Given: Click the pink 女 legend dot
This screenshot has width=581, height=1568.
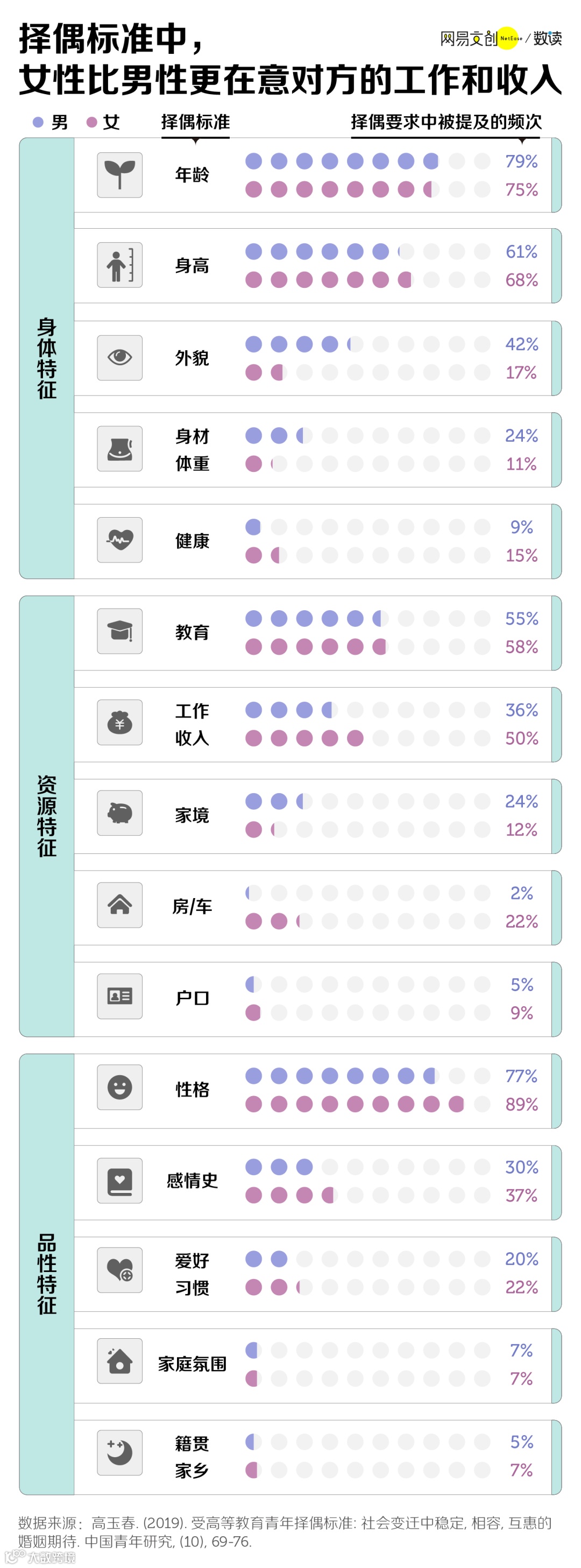Looking at the screenshot, I should coord(92,122).
